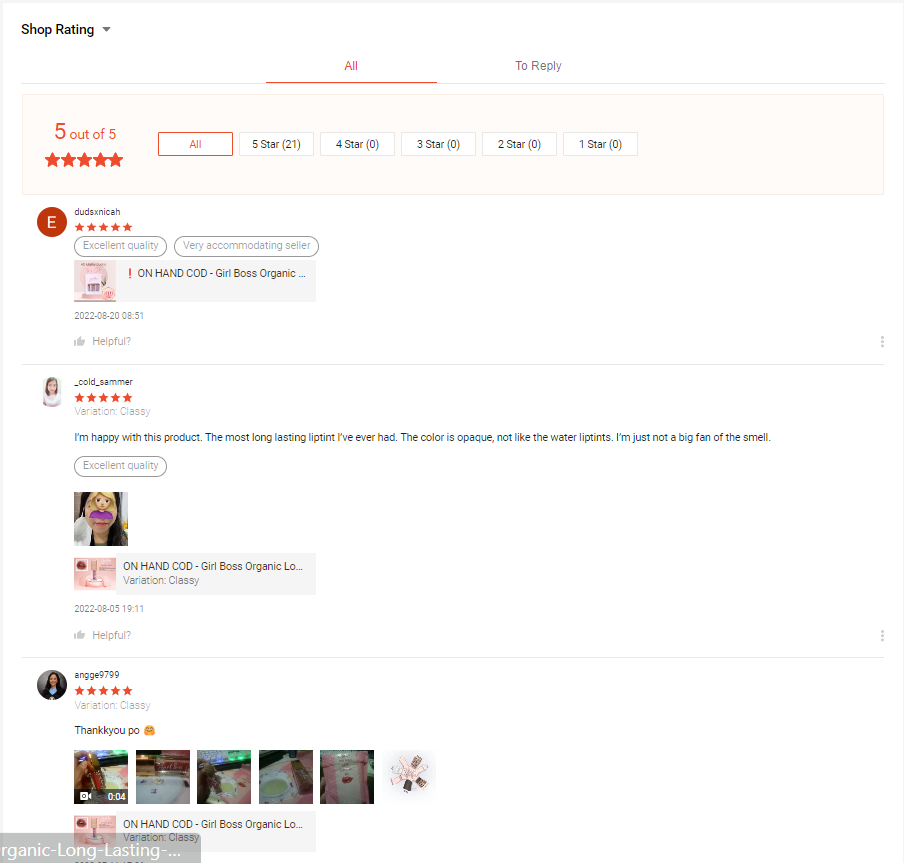Viewport: 904px width, 863px height.
Task: Filter reviews by 4 Star (0)
Action: pos(357,144)
